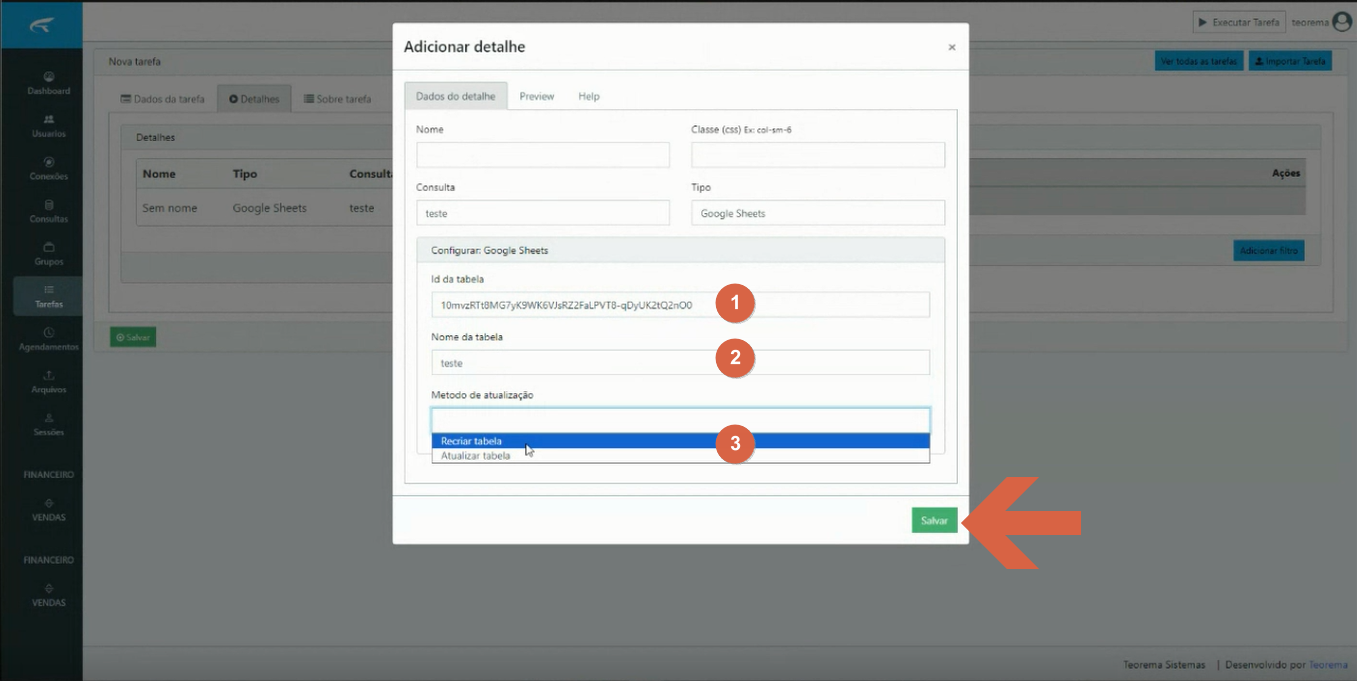Close the Adicionar detalhe dialog
This screenshot has width=1357, height=681.
[952, 47]
